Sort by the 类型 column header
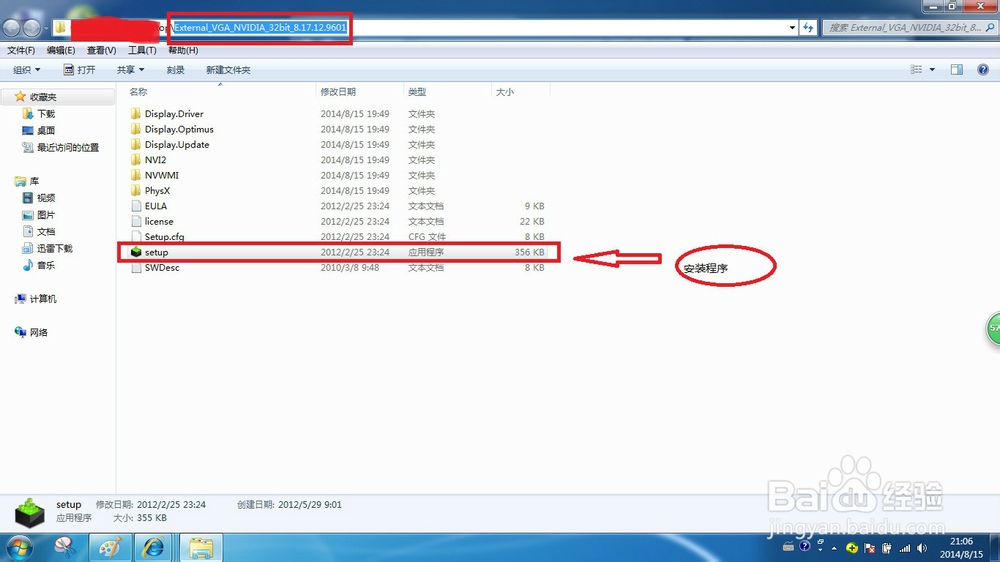Screen dimensions: 1000x562 [417, 92]
